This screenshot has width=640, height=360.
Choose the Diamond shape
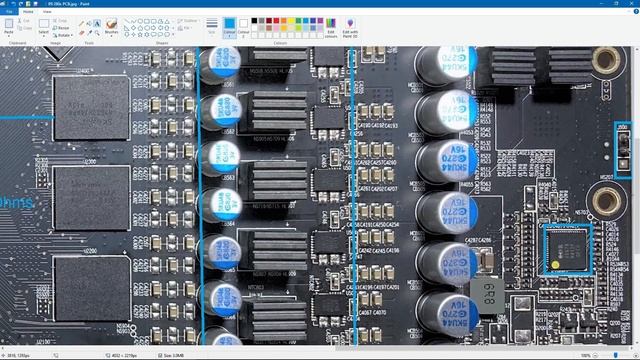133,28
